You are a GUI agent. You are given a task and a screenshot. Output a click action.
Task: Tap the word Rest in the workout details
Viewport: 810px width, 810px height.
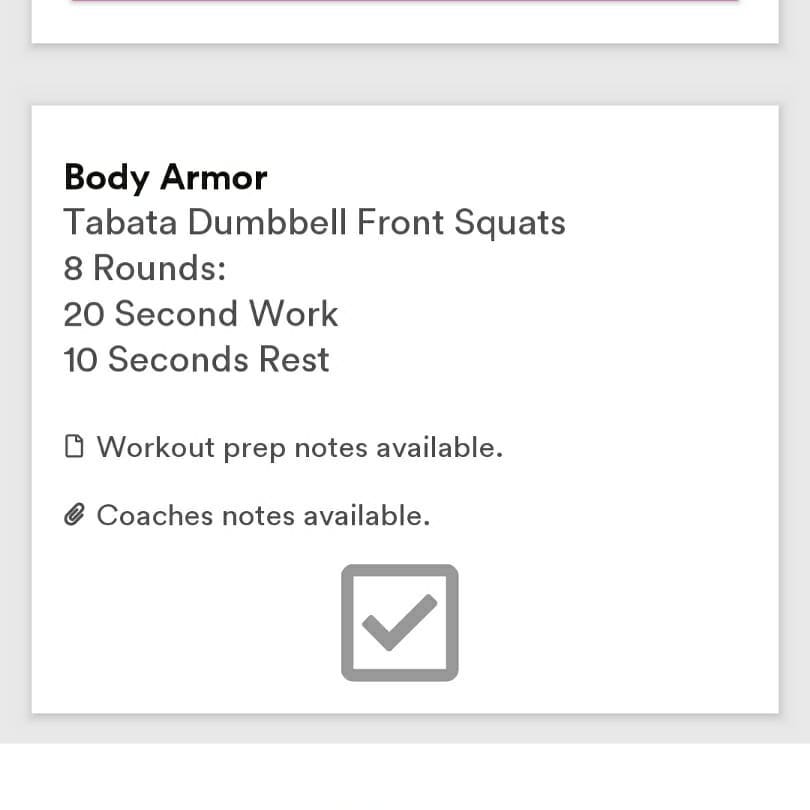tap(294, 359)
